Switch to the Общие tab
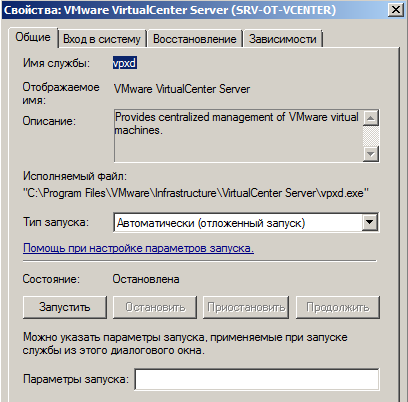 33,37
